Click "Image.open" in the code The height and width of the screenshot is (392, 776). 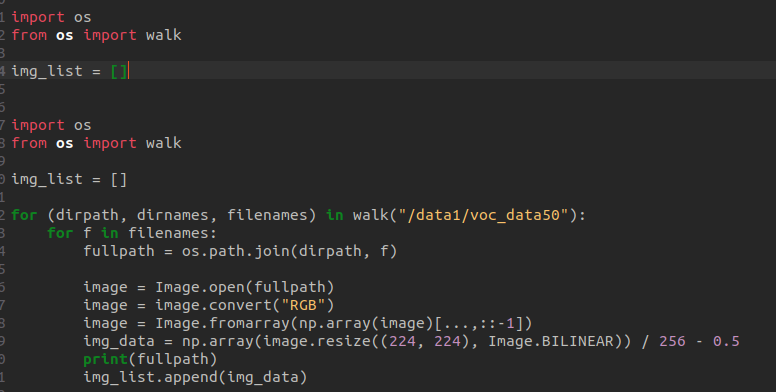(200, 287)
